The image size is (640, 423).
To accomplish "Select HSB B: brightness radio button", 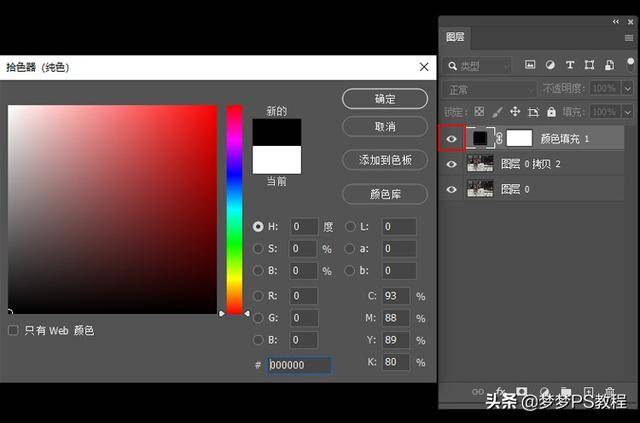I will click(x=258, y=270).
